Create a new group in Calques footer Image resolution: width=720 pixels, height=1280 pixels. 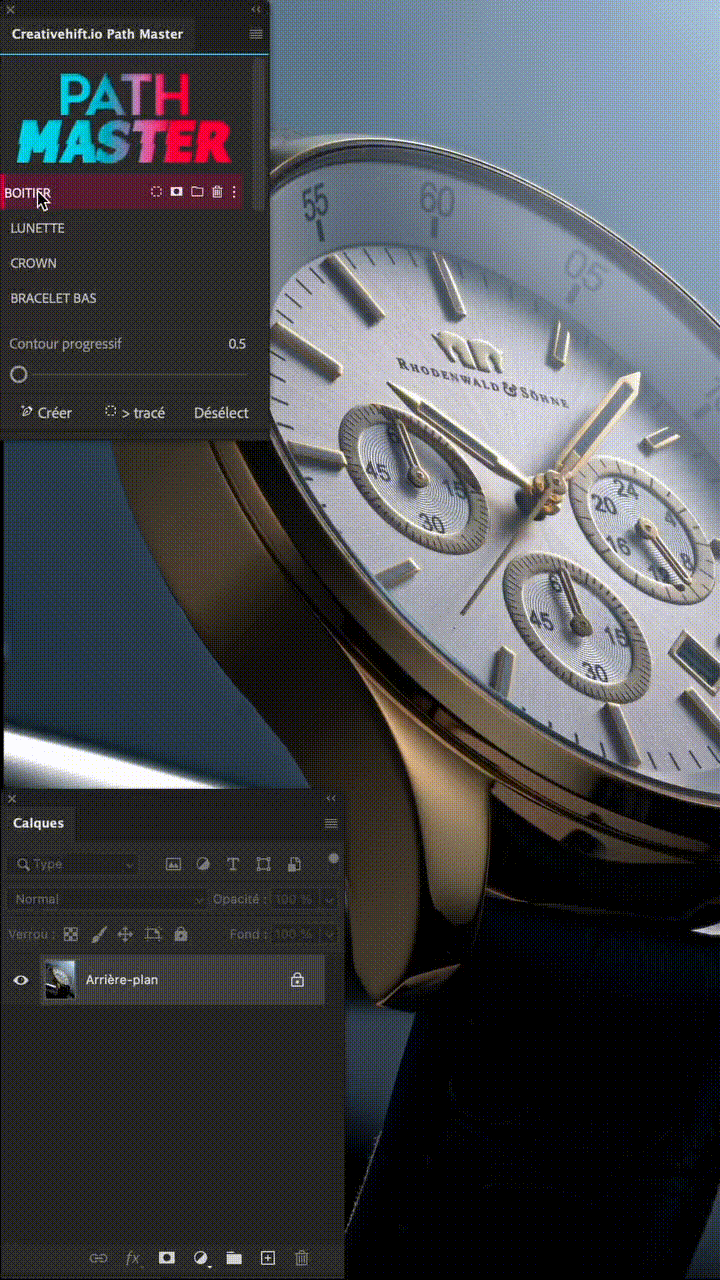click(x=234, y=1258)
